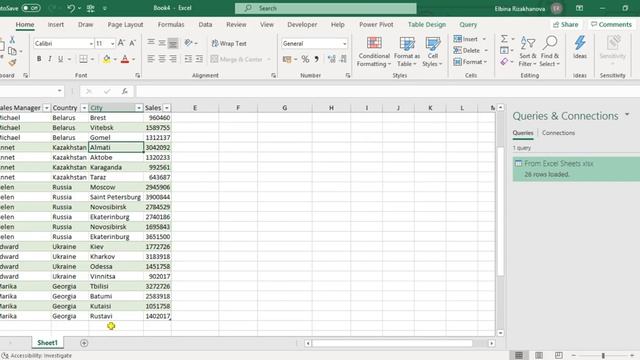640x360 pixels.
Task: Open the Formulas ribbon tab
Action: pyautogui.click(x=171, y=24)
